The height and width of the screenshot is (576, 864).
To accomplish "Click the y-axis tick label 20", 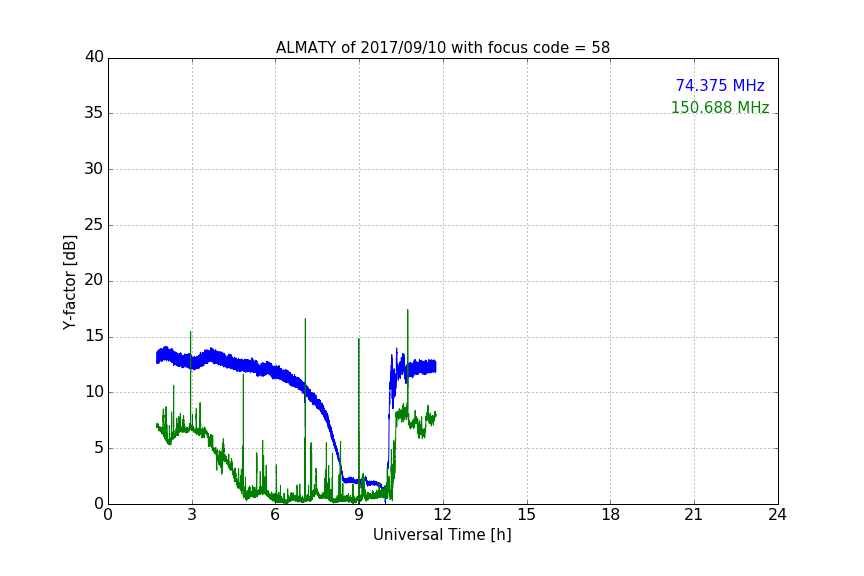I will (94, 281).
